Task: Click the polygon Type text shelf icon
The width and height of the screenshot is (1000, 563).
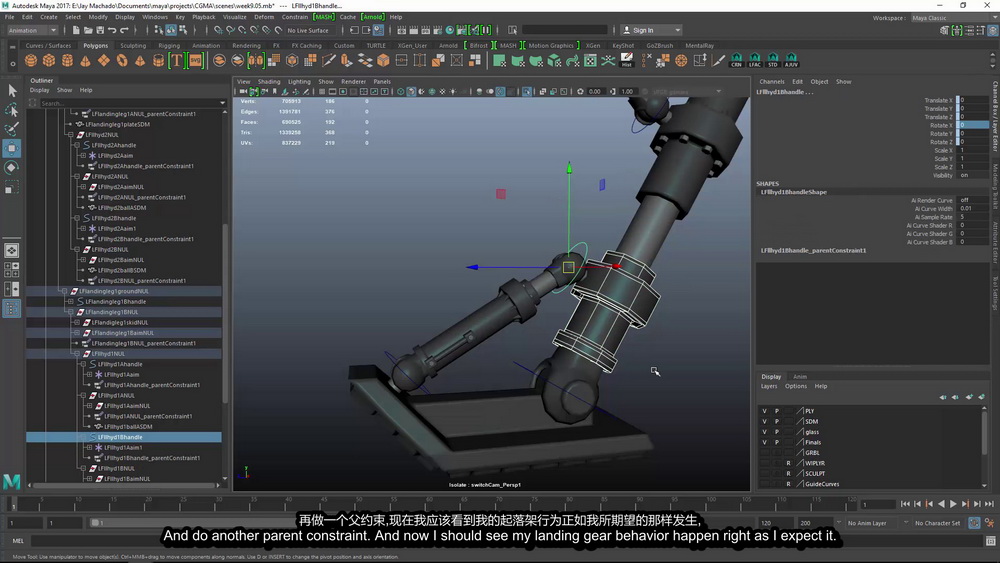Action: pyautogui.click(x=176, y=61)
